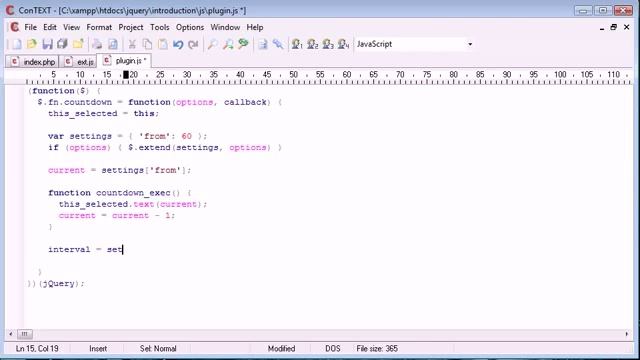Click the 'interval = set' code line
This screenshot has height=360, width=640.
[85, 249]
